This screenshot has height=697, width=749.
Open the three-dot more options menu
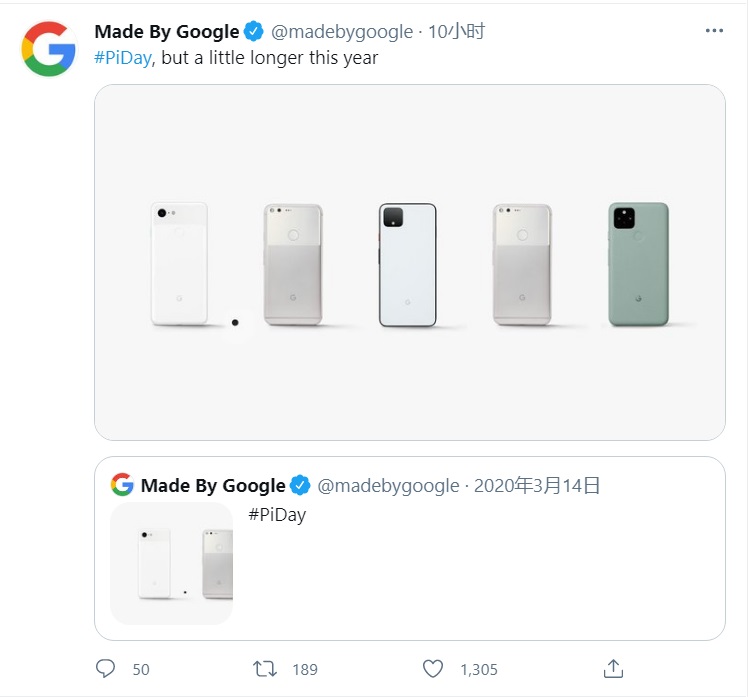pos(714,31)
